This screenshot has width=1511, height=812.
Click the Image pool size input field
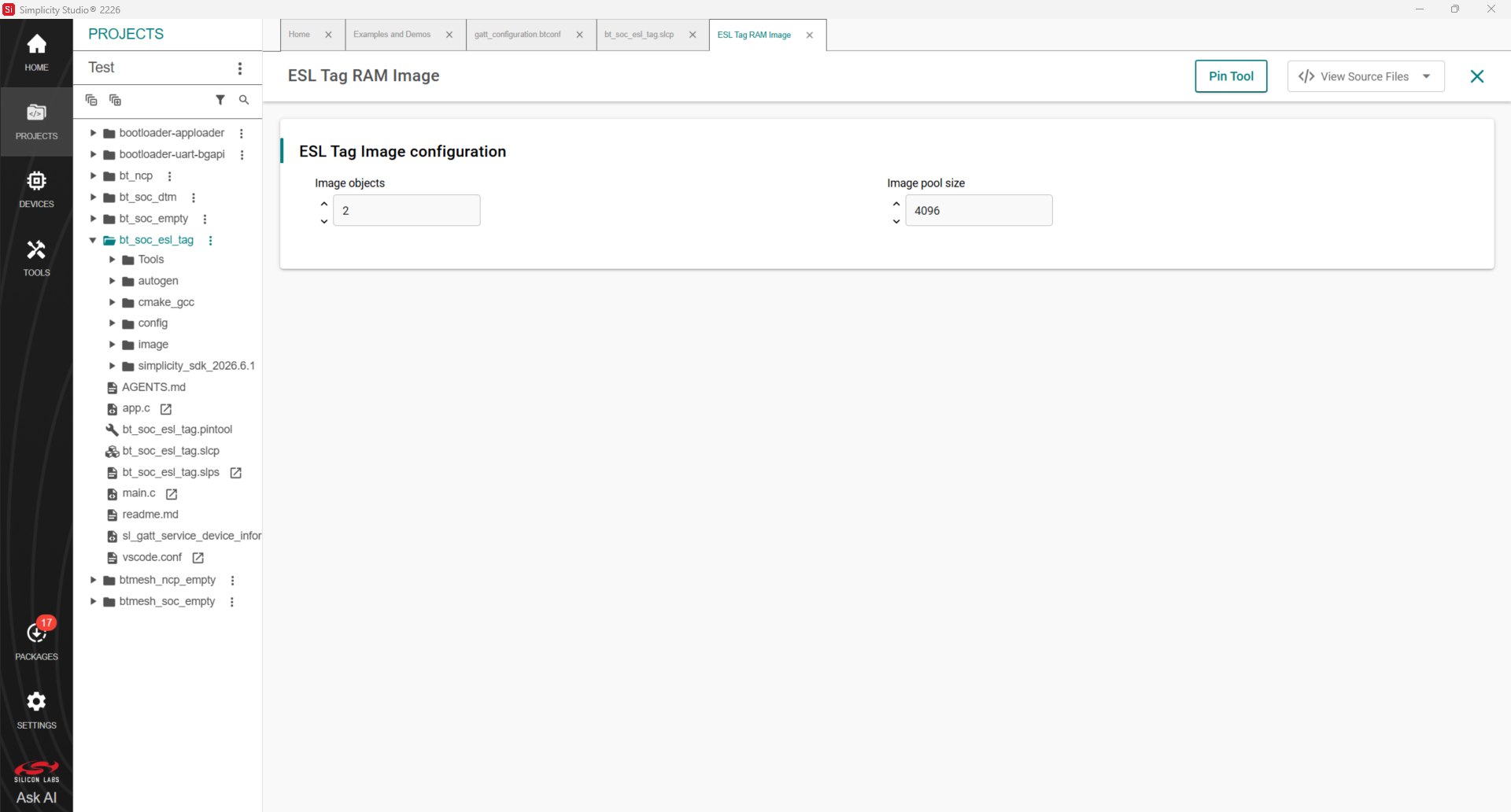click(979, 211)
